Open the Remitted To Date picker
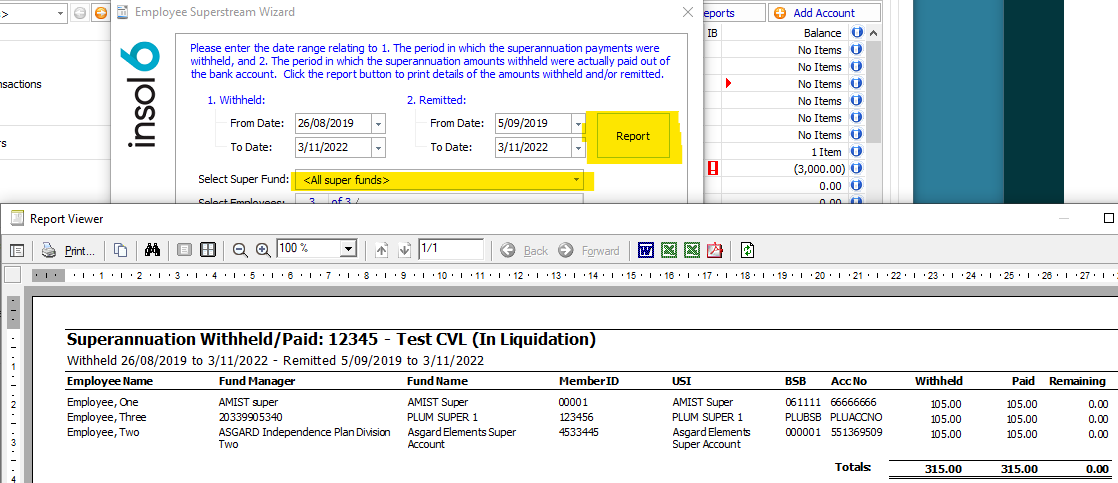Screen dimensions: 1118x483 [x=578, y=148]
